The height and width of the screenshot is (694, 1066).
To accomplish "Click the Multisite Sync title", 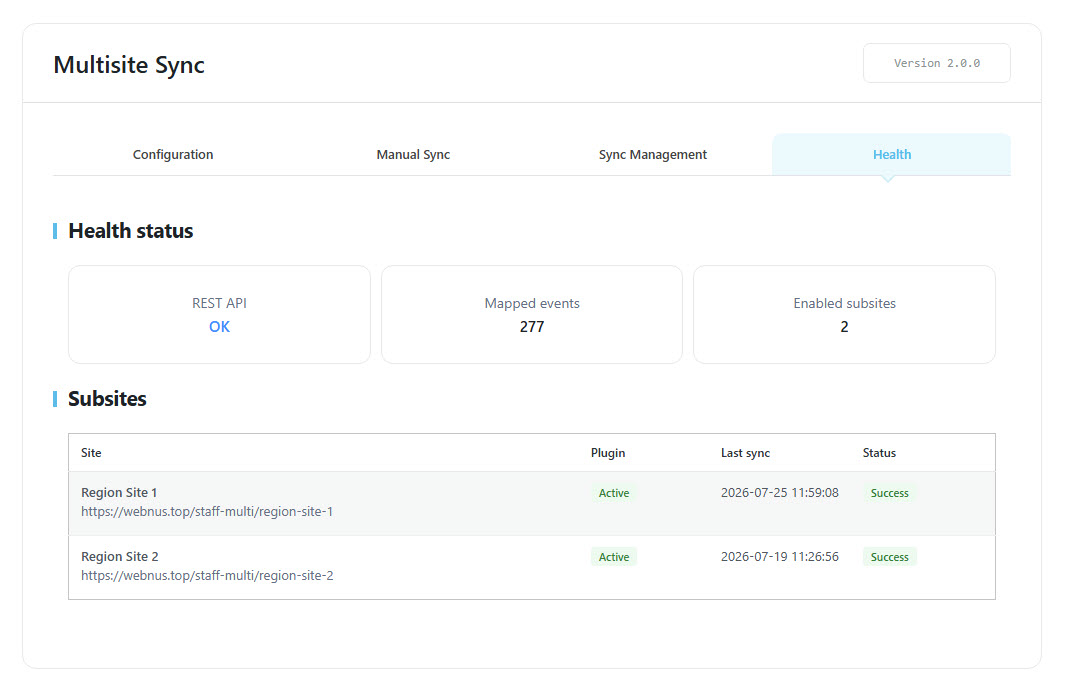I will pyautogui.click(x=129, y=65).
